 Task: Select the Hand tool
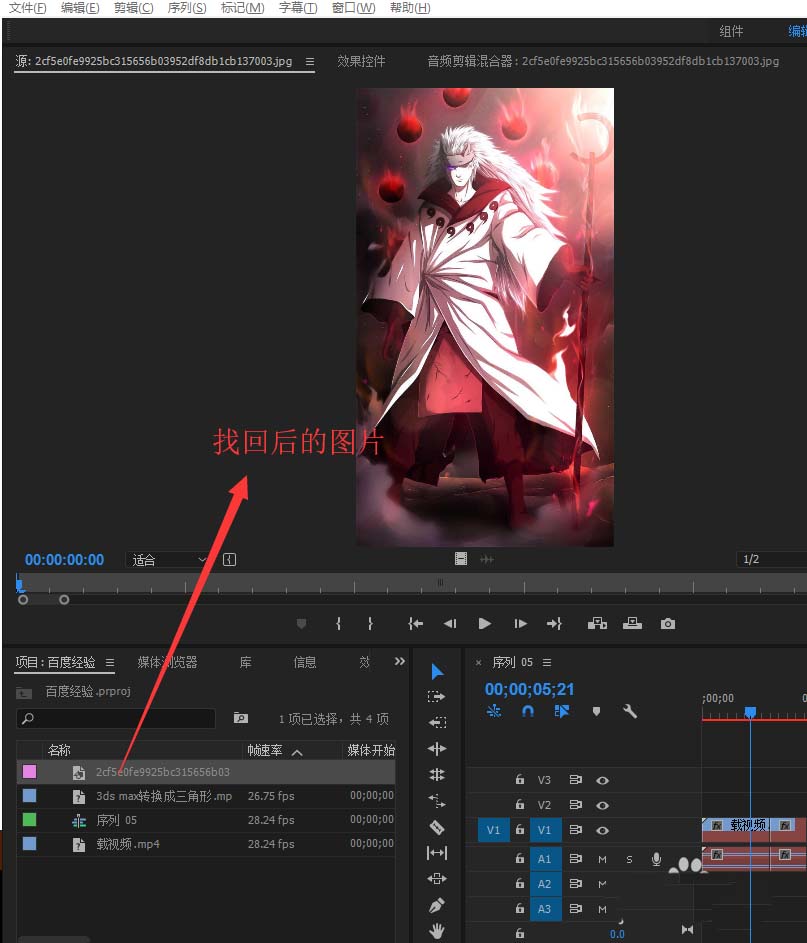point(437,931)
